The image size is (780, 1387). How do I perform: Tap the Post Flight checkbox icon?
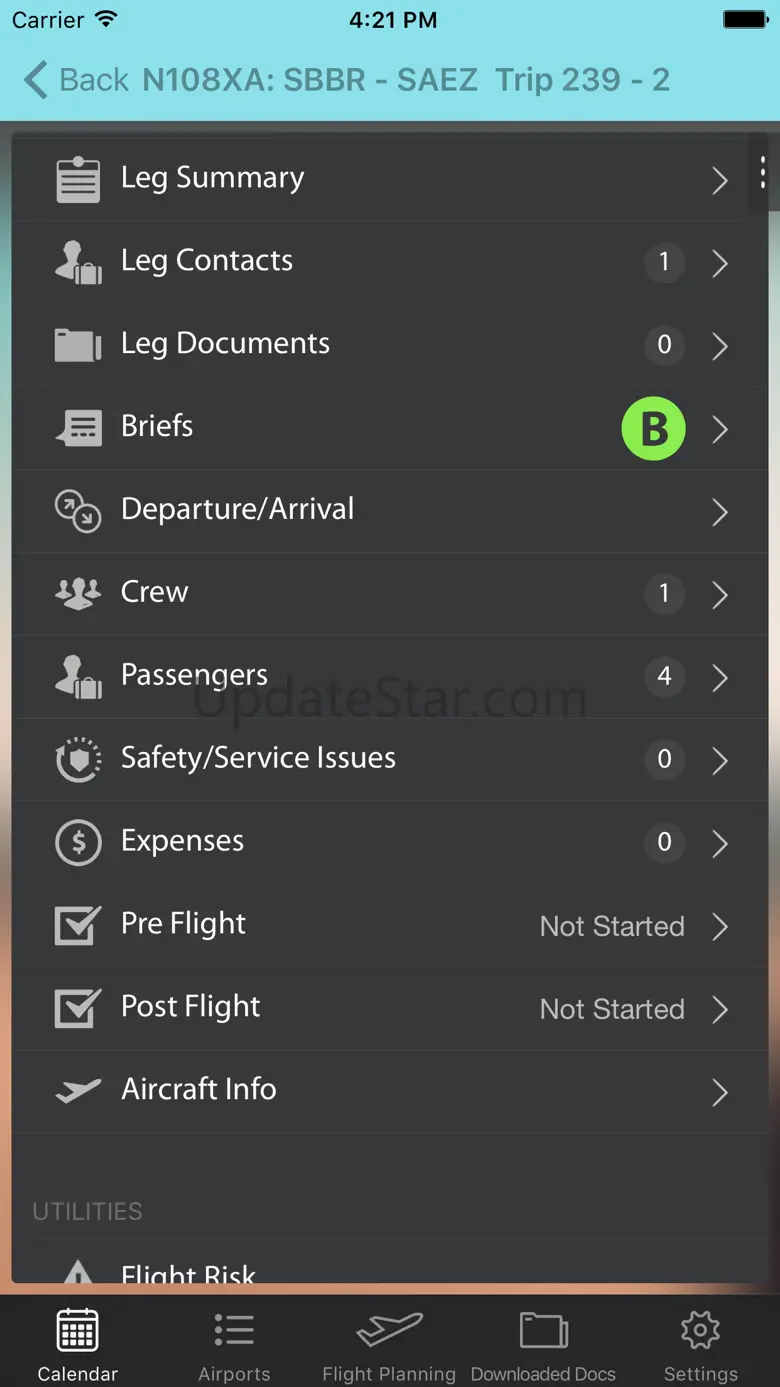pos(78,1008)
